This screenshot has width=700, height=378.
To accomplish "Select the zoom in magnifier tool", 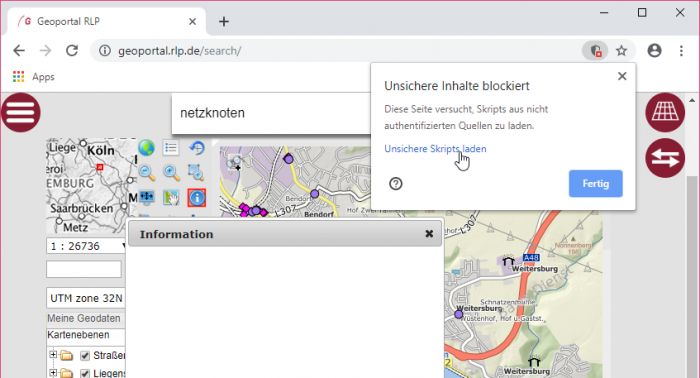I will click(171, 173).
